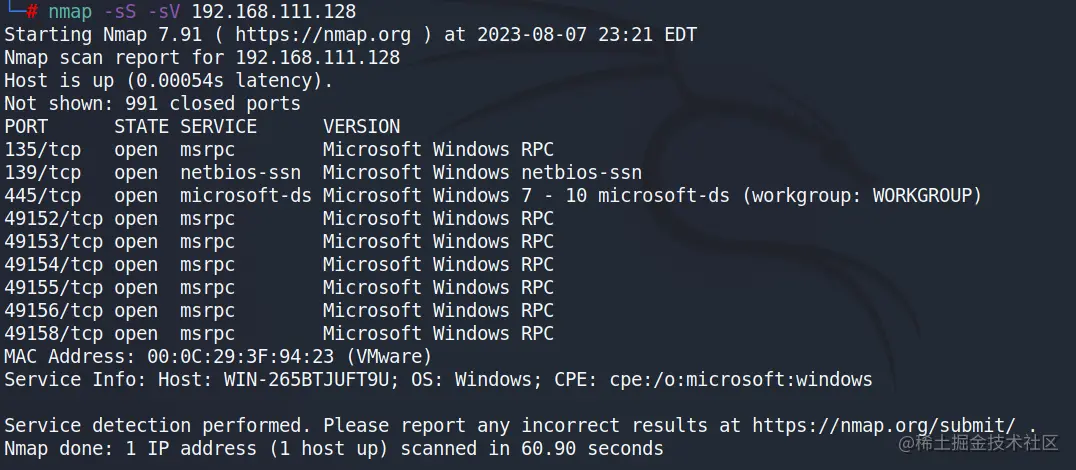The width and height of the screenshot is (1076, 470).
Task: Click the microsoft-ds service name
Action: (x=246, y=196)
